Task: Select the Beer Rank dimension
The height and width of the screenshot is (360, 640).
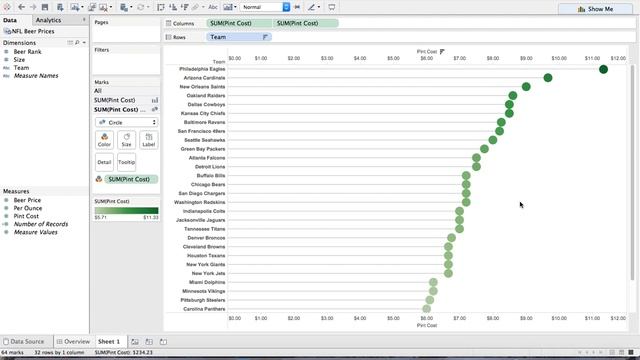Action: (27, 52)
